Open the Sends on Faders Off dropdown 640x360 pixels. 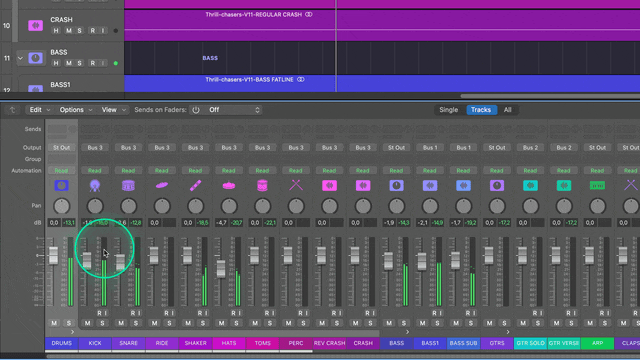234,110
